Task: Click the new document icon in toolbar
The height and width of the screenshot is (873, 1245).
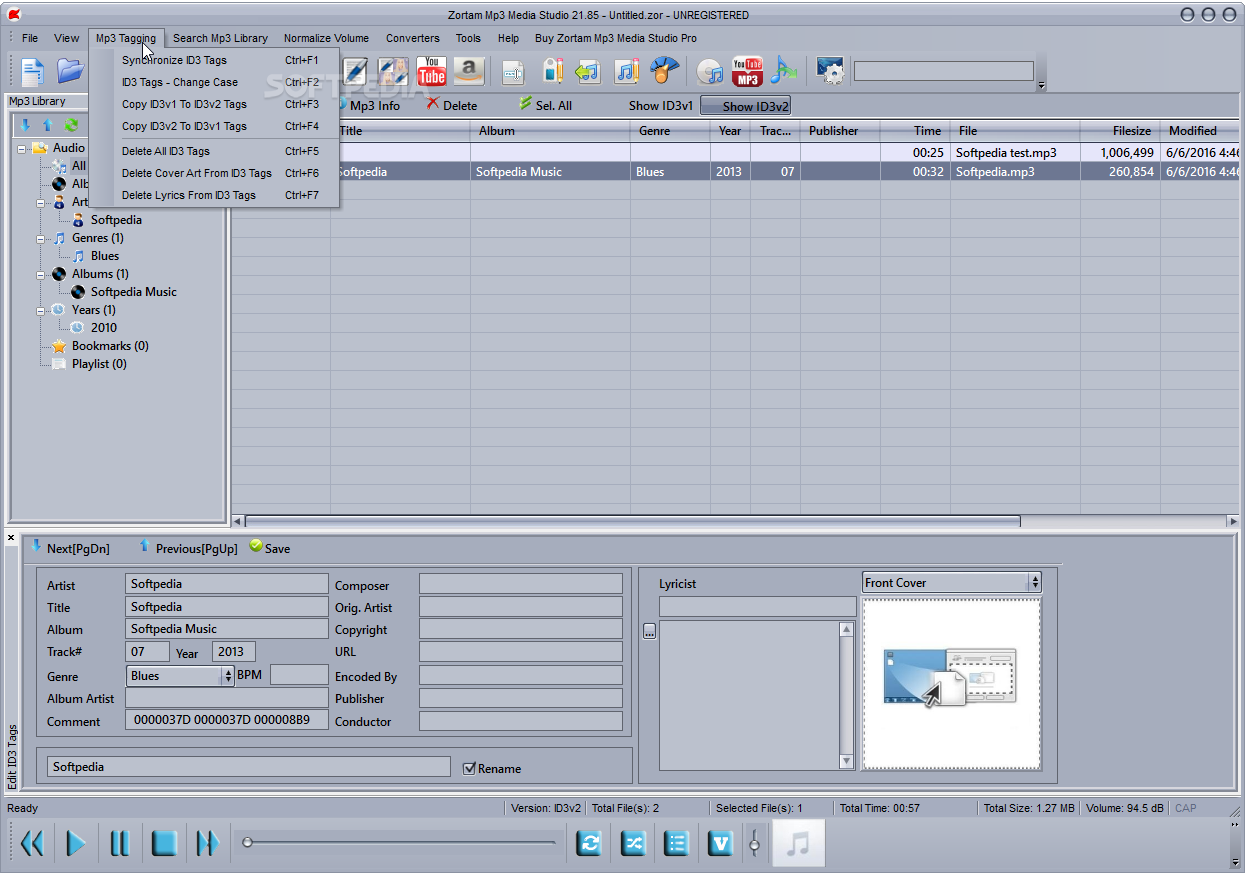Action: tap(33, 71)
